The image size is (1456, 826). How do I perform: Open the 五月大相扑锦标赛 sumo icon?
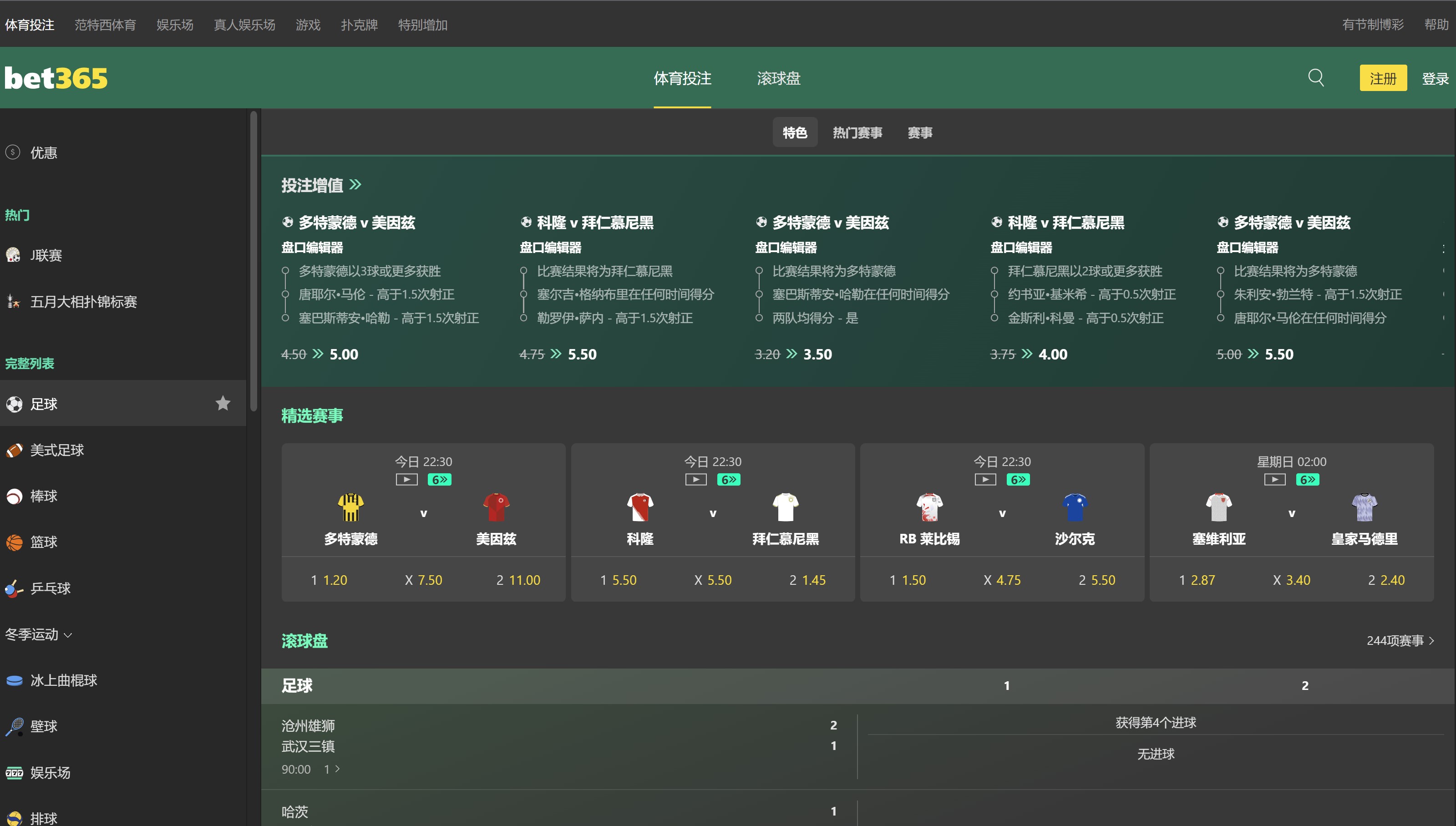(x=14, y=301)
